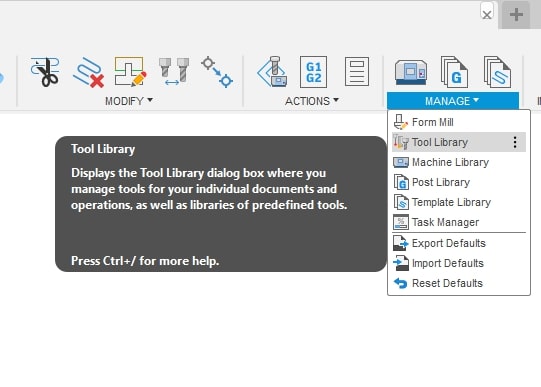Click the Machine Library toolbar icon
The height and width of the screenshot is (387, 541).
pos(411,72)
